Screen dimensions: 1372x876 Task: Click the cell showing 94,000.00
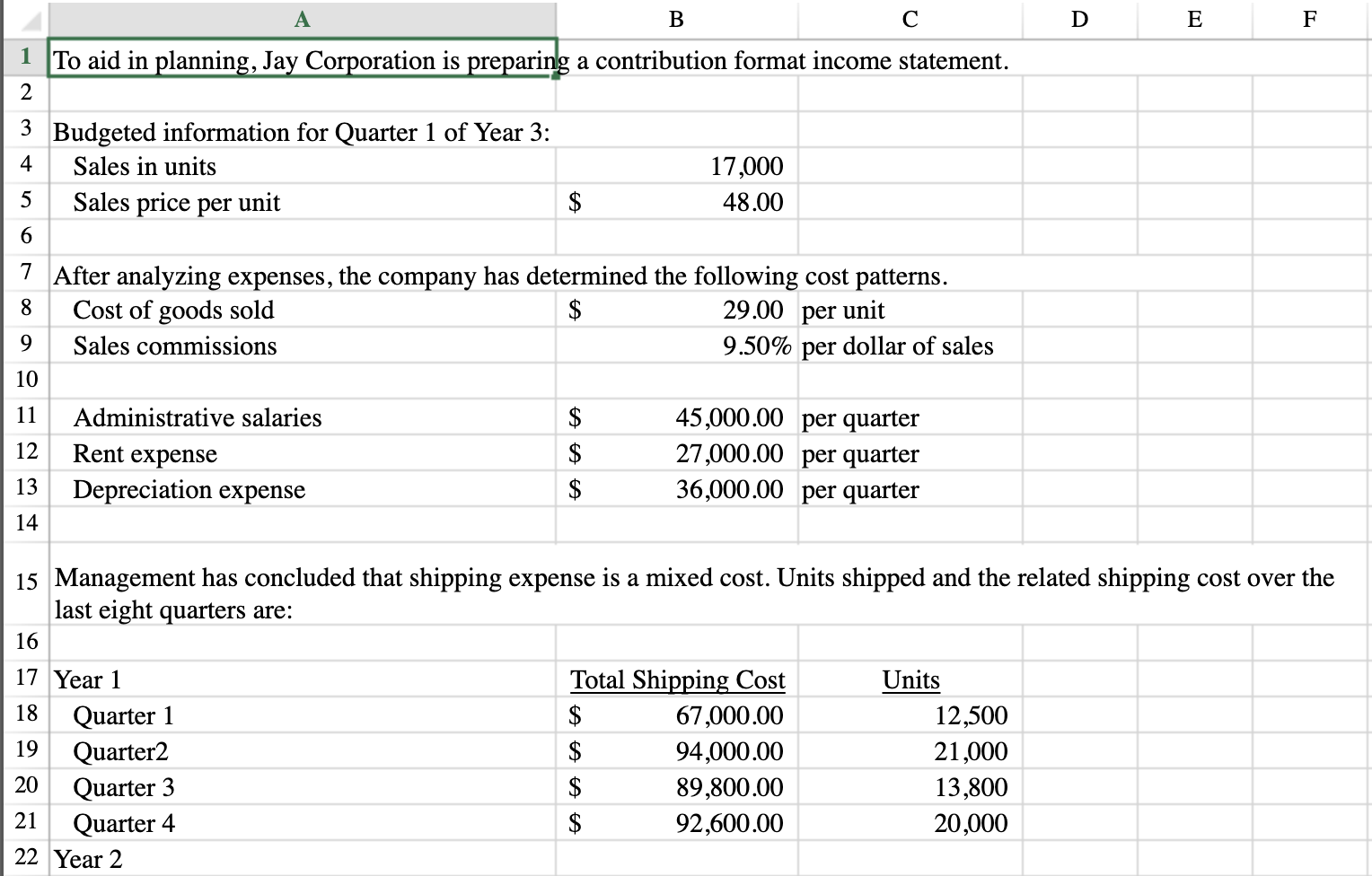click(677, 751)
